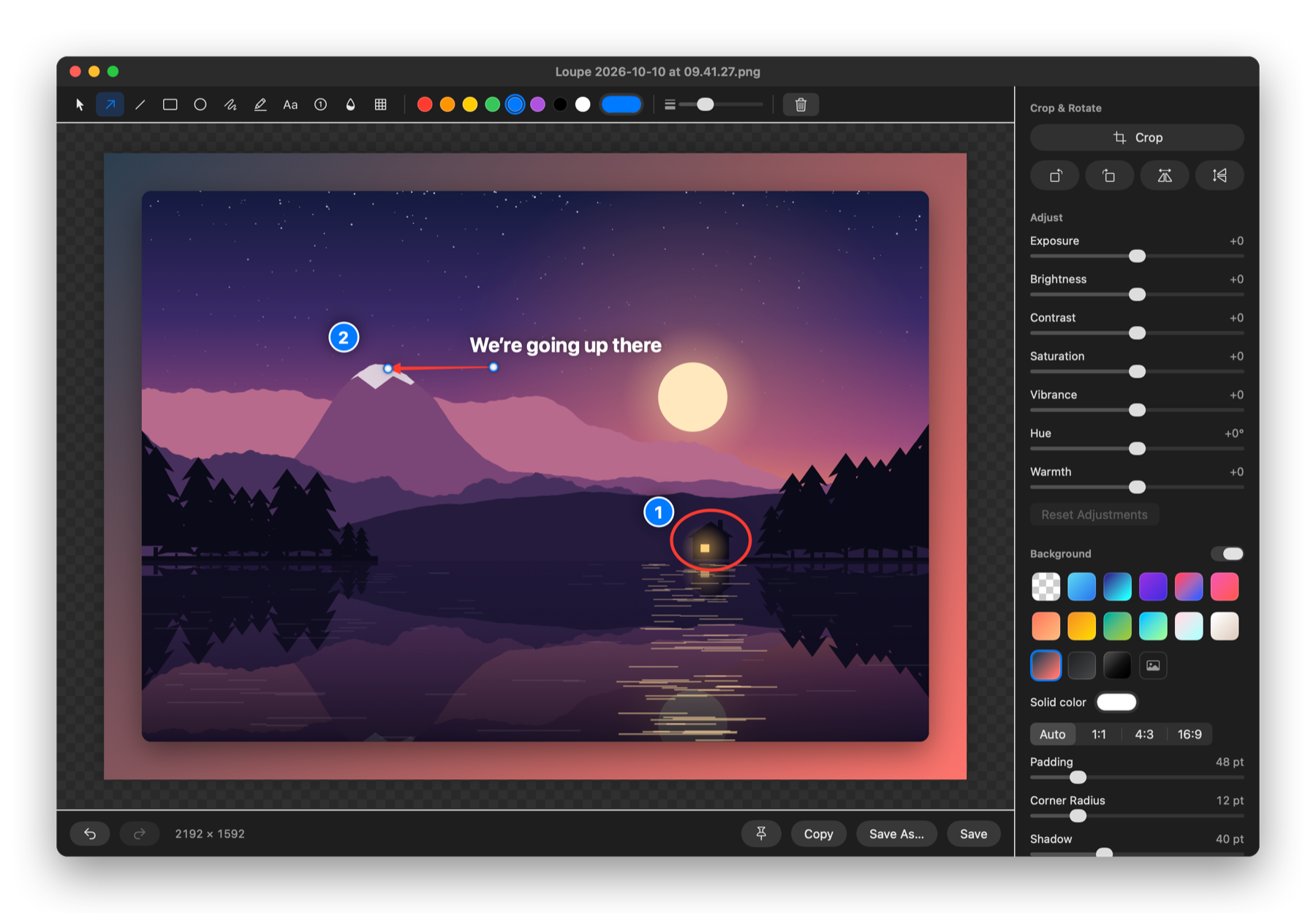Pick the green annotation color
Screen dimensions: 1316x913
pyautogui.click(x=493, y=105)
